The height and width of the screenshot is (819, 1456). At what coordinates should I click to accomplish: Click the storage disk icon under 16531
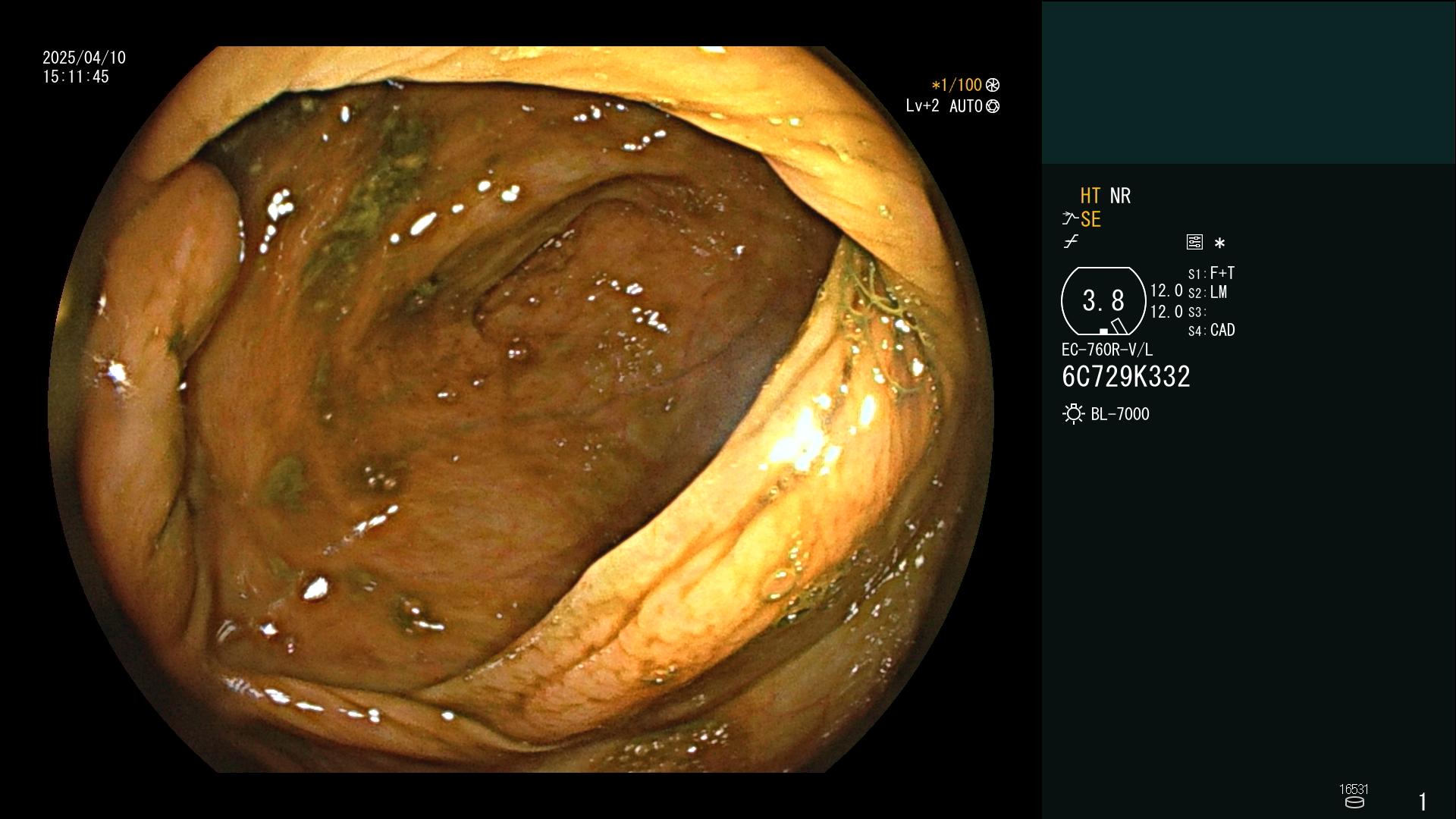(x=1354, y=802)
